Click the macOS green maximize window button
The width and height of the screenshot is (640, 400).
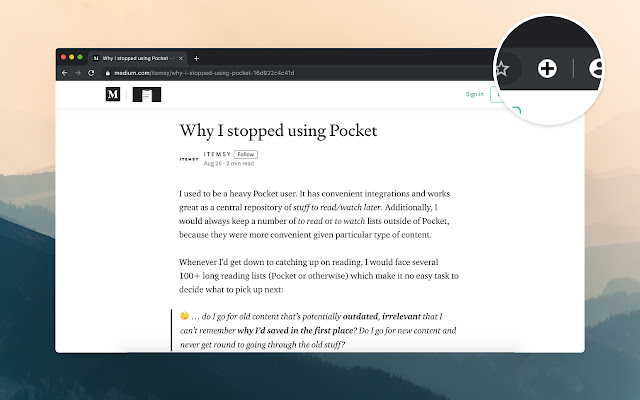coord(80,57)
